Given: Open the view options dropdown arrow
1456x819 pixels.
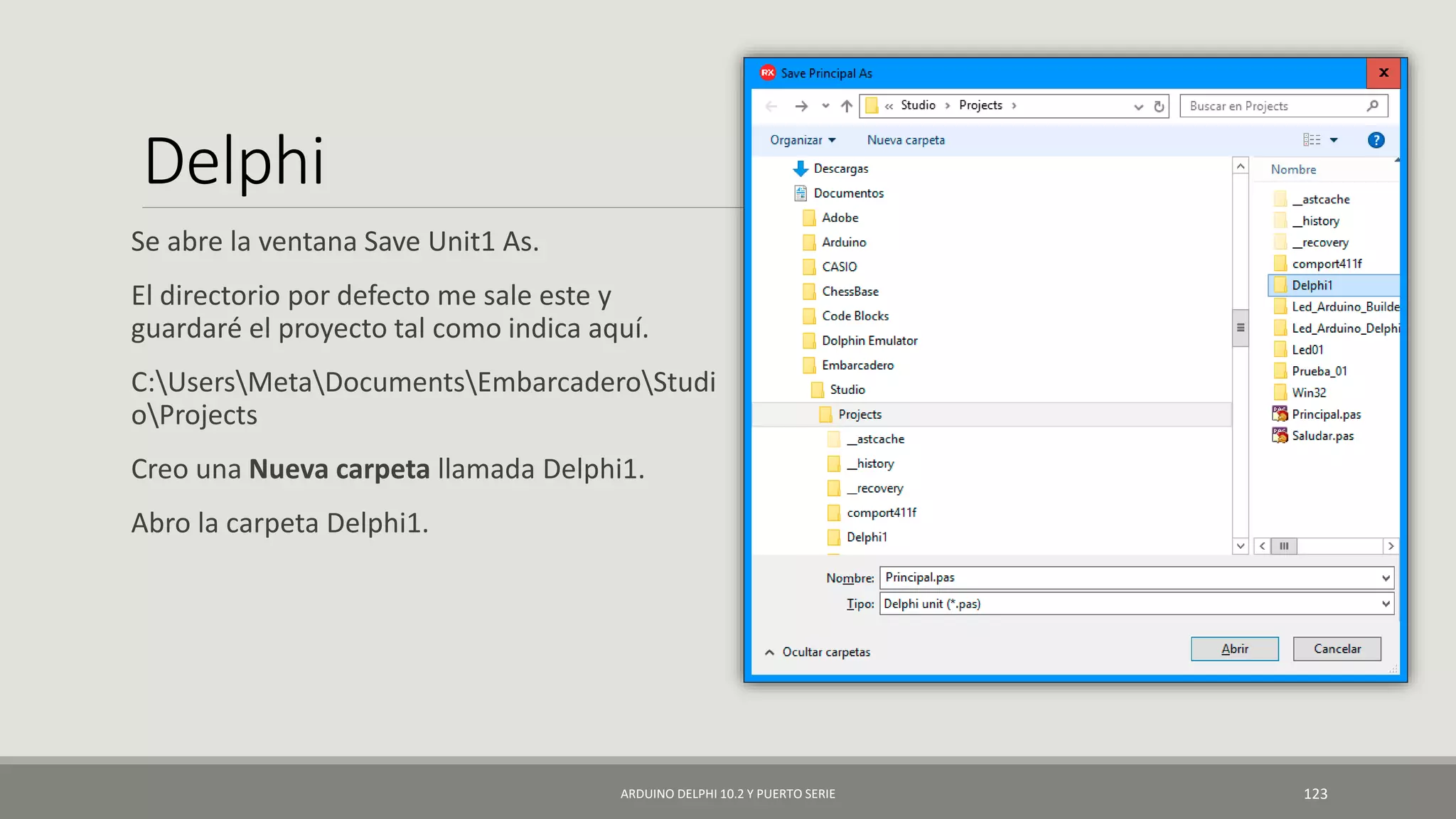Looking at the screenshot, I should point(1334,140).
